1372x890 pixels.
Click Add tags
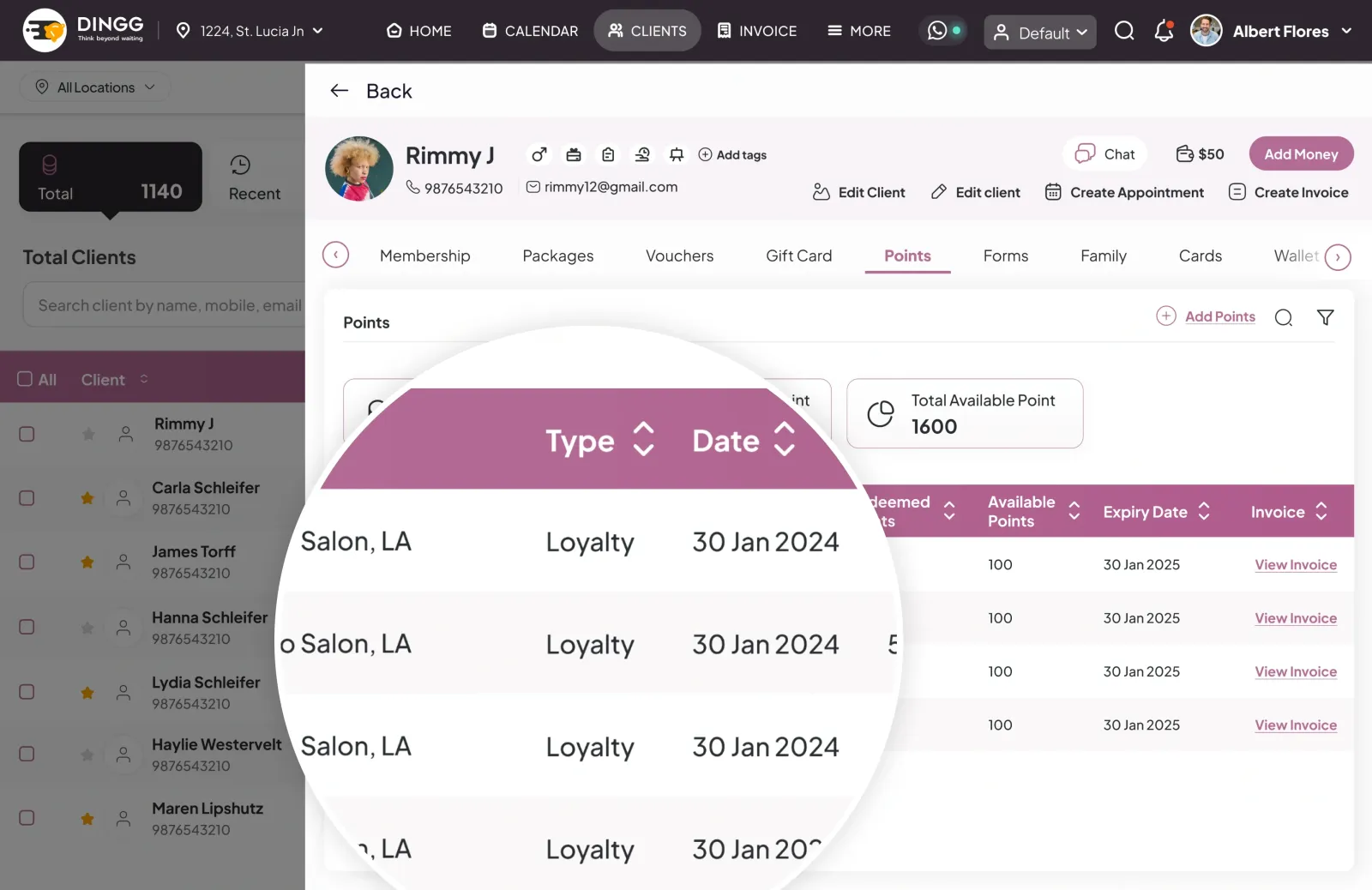click(x=731, y=154)
